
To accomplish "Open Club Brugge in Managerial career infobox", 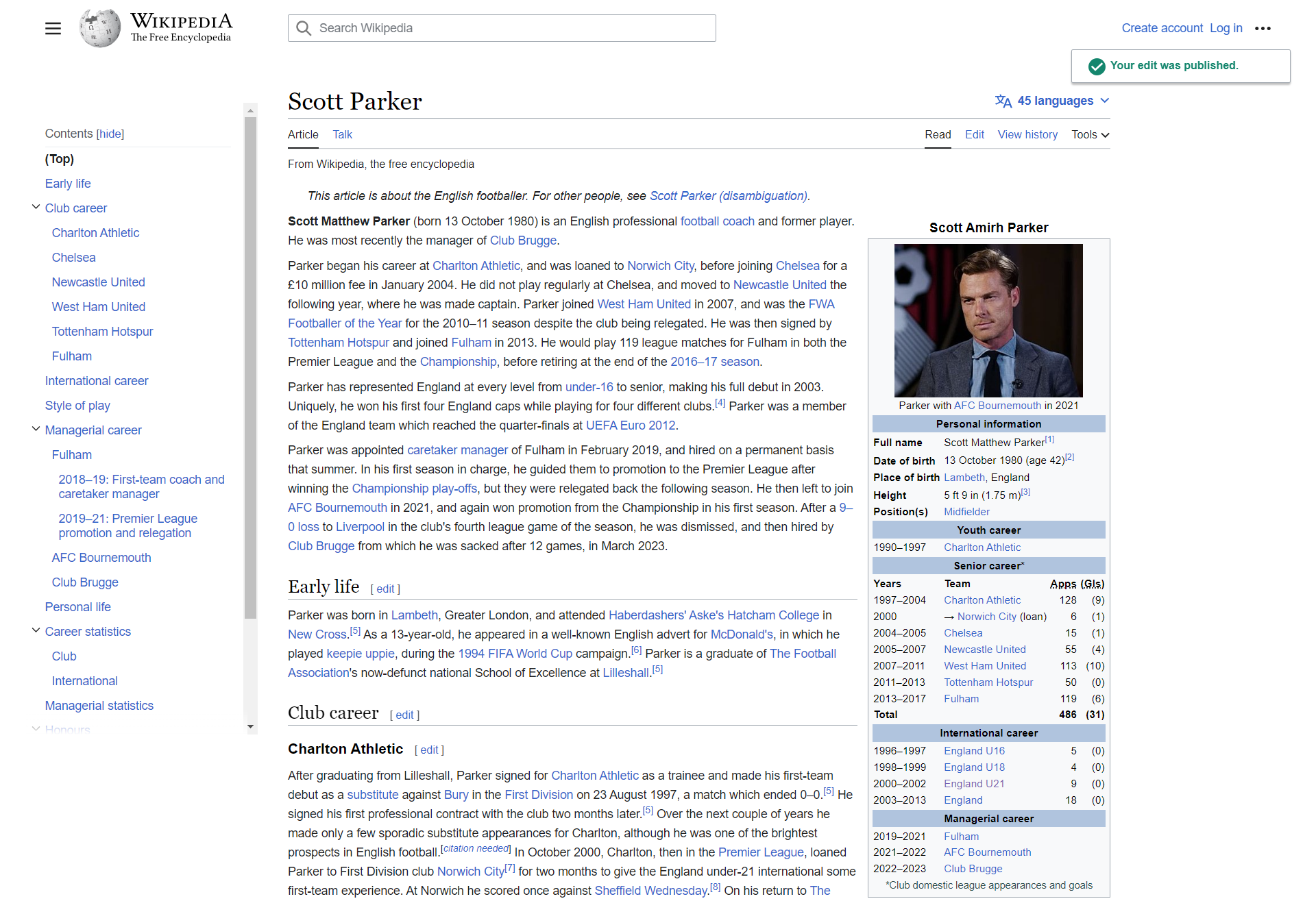I will (973, 869).
